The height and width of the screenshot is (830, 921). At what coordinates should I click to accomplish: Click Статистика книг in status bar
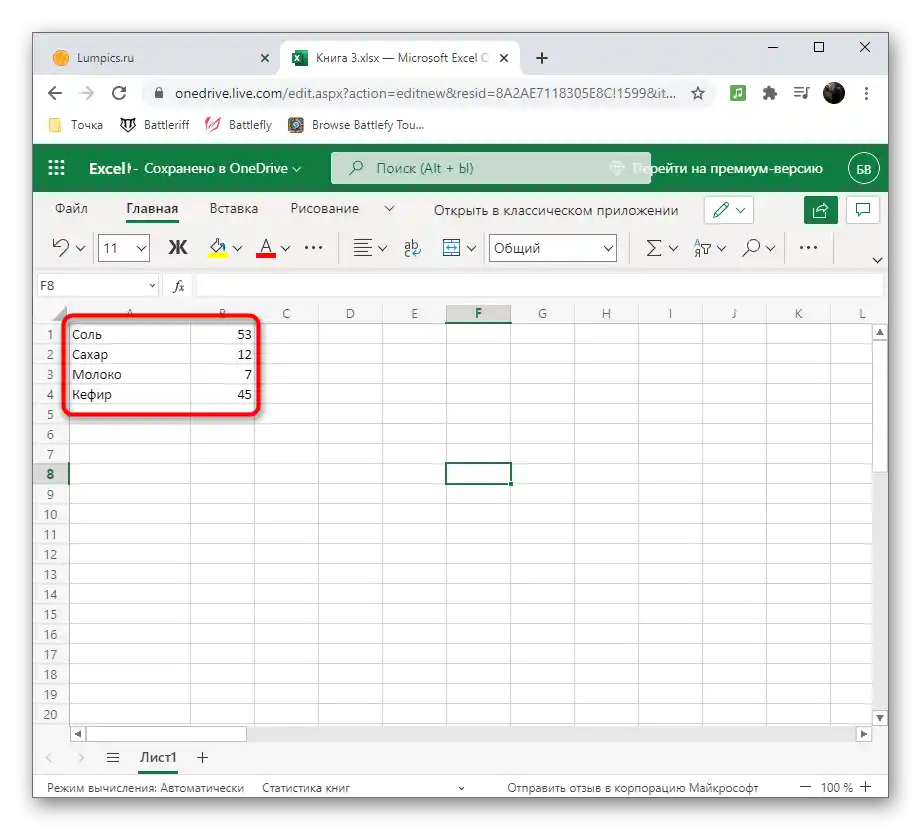tap(306, 788)
